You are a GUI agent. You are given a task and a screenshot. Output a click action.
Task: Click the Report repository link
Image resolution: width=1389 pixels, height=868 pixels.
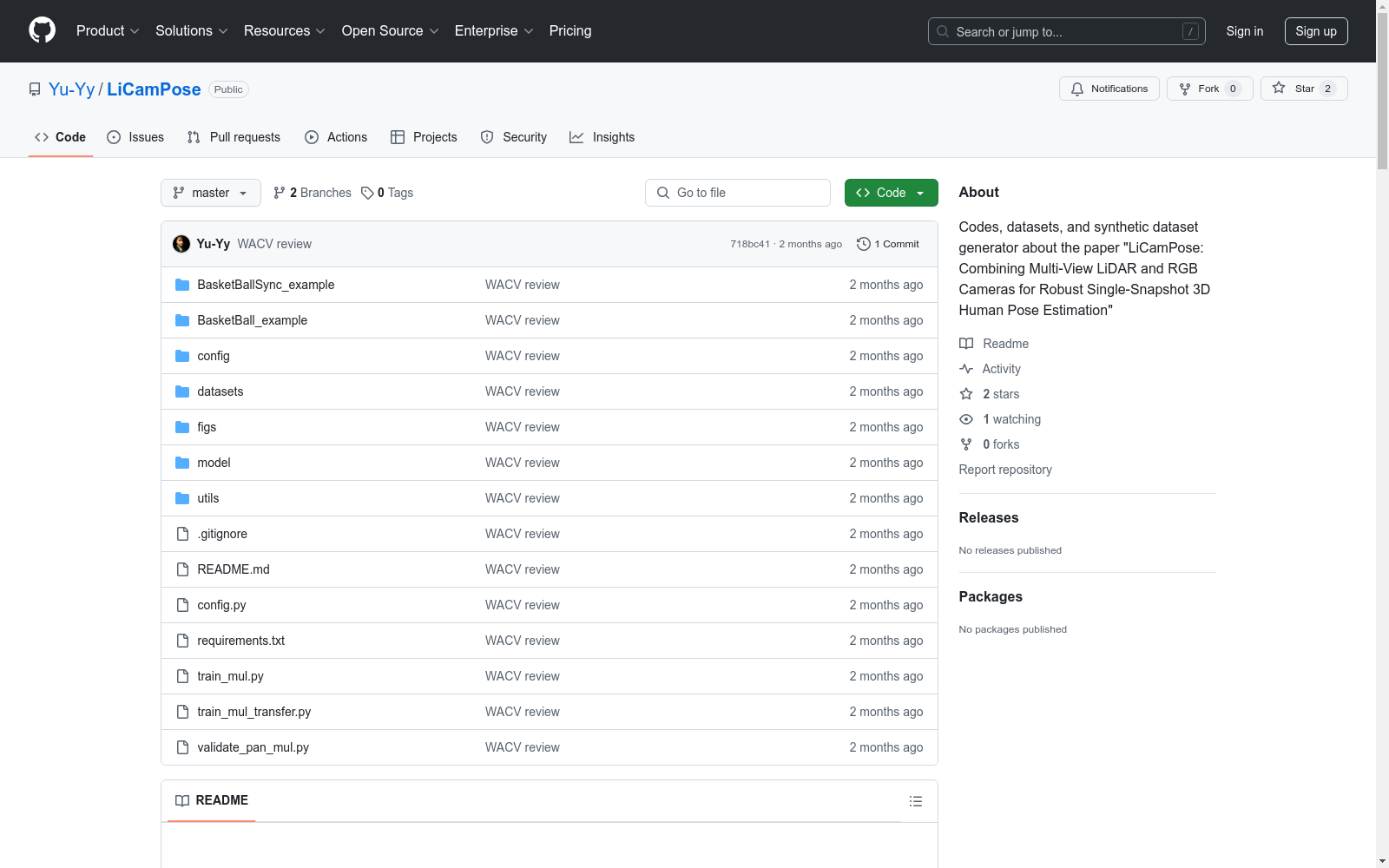point(1005,470)
